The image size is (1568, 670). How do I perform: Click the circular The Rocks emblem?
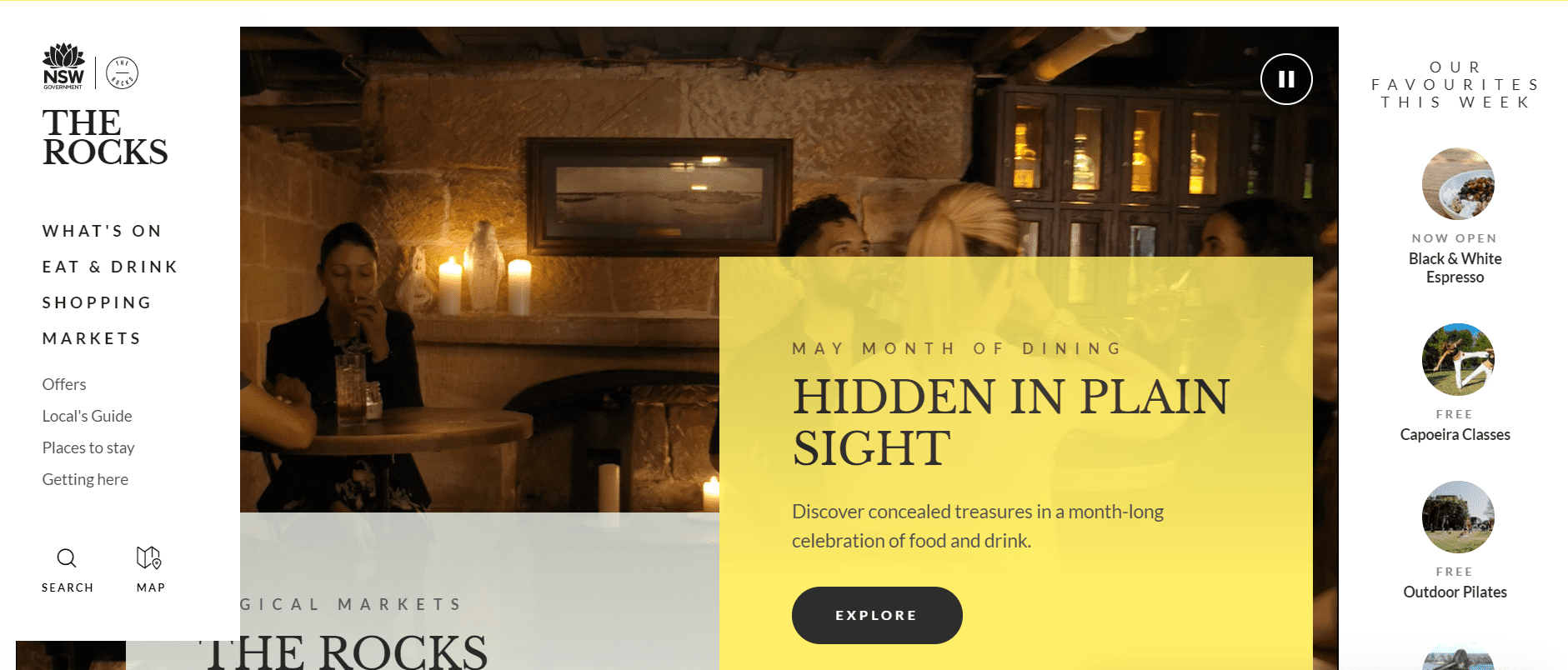pyautogui.click(x=123, y=73)
